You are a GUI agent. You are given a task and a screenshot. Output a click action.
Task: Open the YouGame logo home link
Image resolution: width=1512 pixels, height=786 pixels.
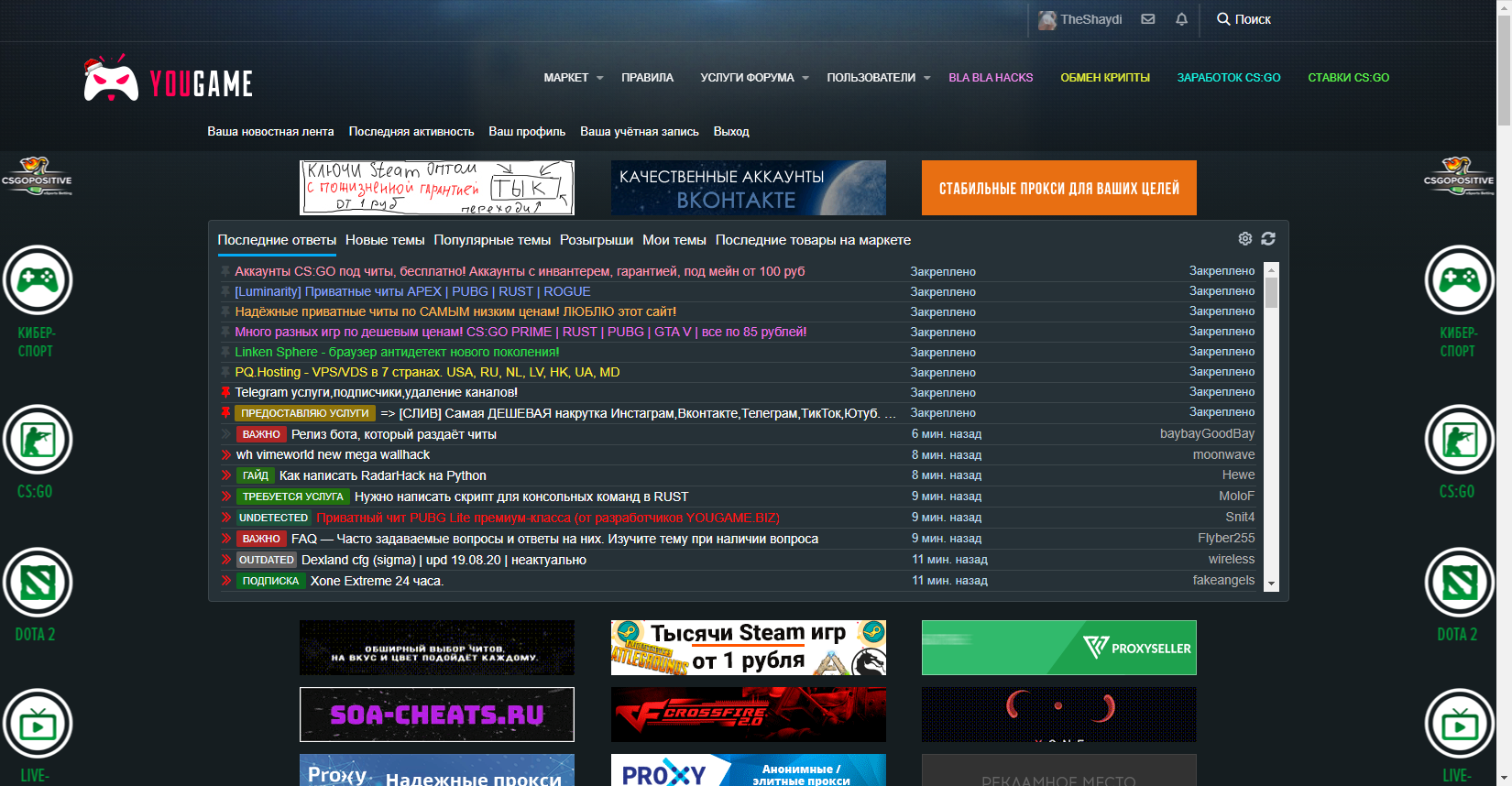tap(168, 79)
